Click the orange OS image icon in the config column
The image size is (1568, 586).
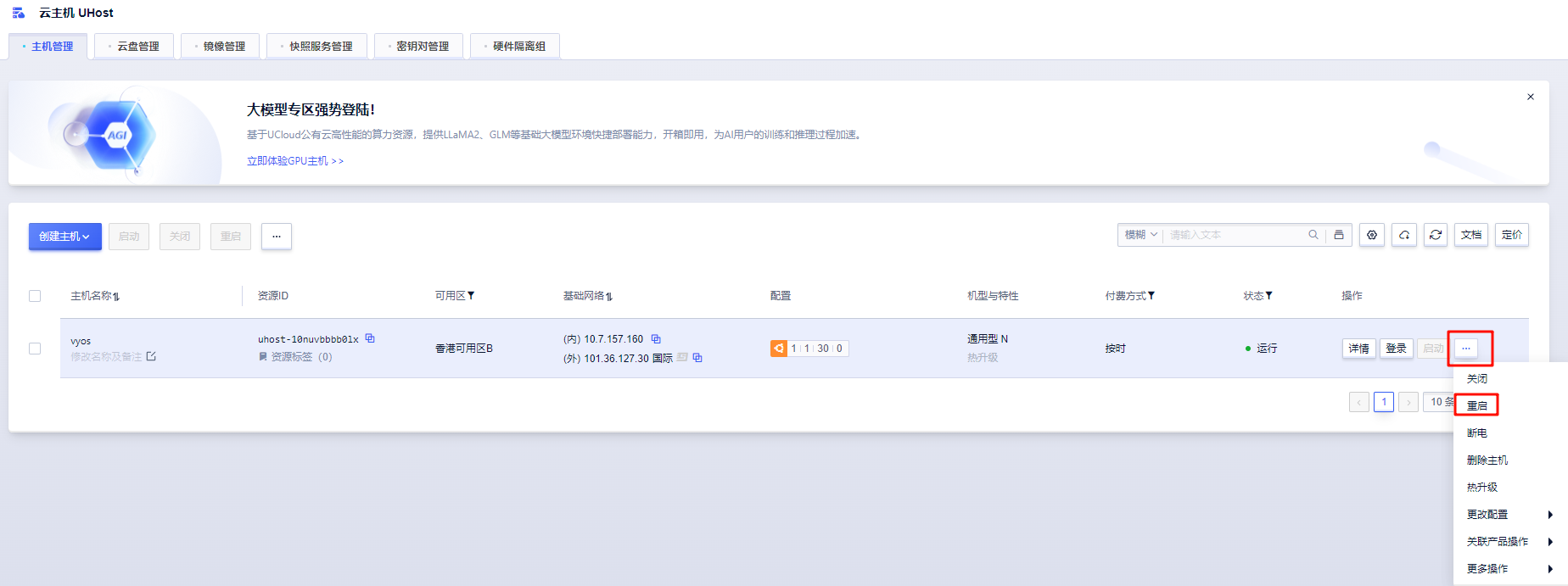778,349
